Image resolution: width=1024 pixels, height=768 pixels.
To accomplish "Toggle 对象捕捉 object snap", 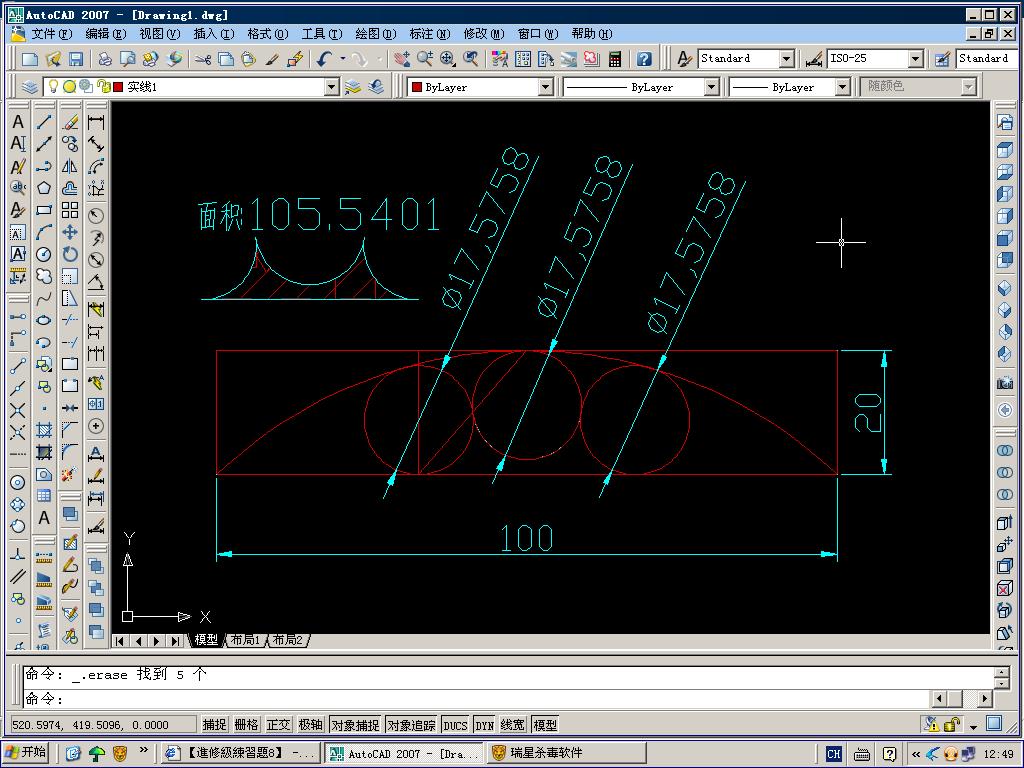I will [x=355, y=725].
